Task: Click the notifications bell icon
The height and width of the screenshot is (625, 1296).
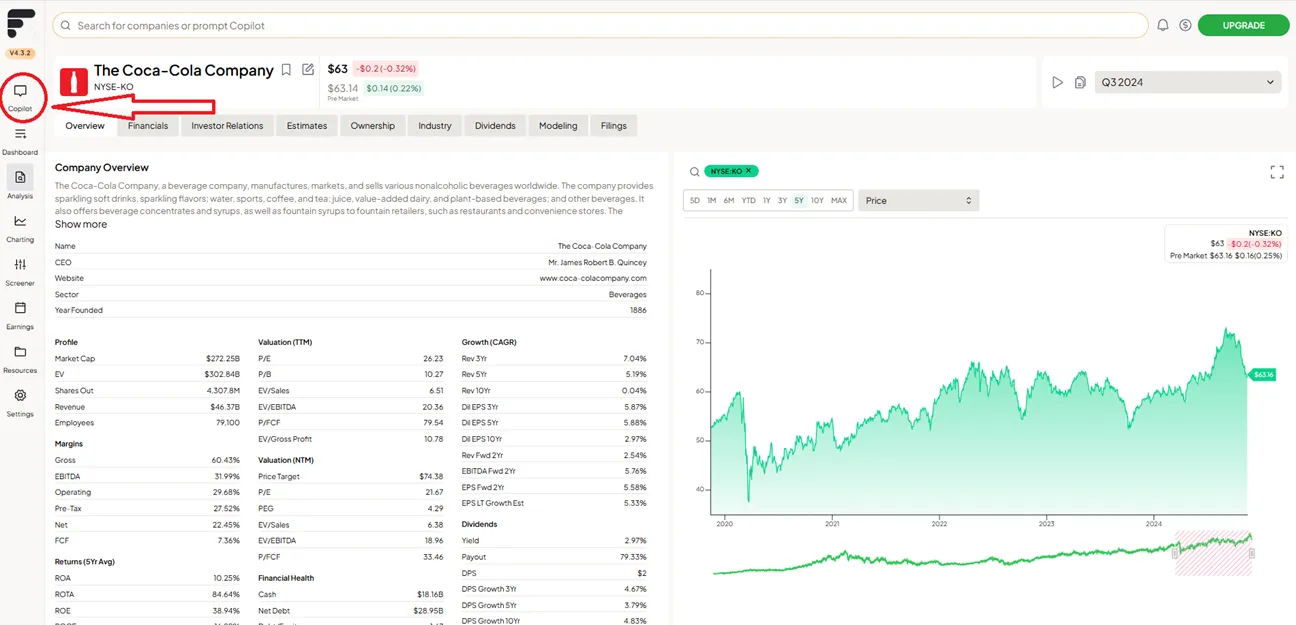Action: click(x=1163, y=25)
